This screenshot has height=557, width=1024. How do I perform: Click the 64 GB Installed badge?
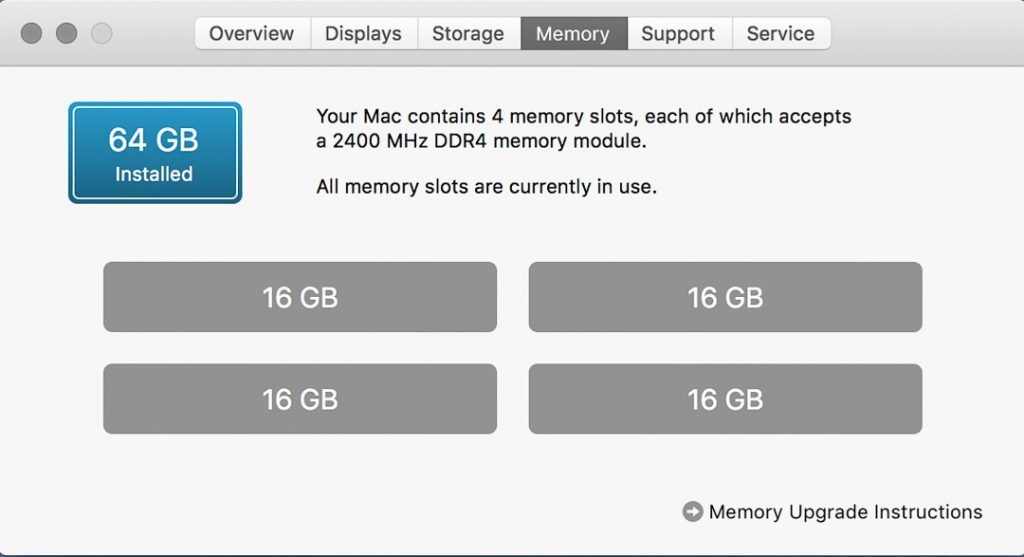click(x=155, y=153)
